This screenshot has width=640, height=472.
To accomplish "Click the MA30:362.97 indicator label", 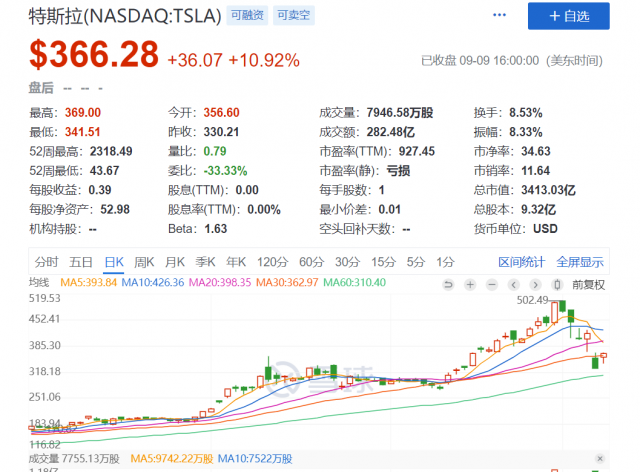I will click(287, 283).
